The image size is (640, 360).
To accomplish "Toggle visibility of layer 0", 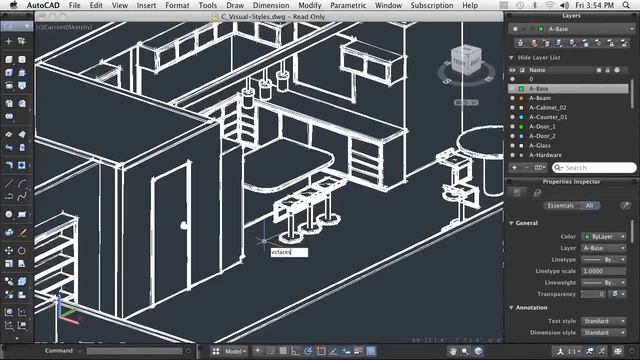I will coord(513,79).
